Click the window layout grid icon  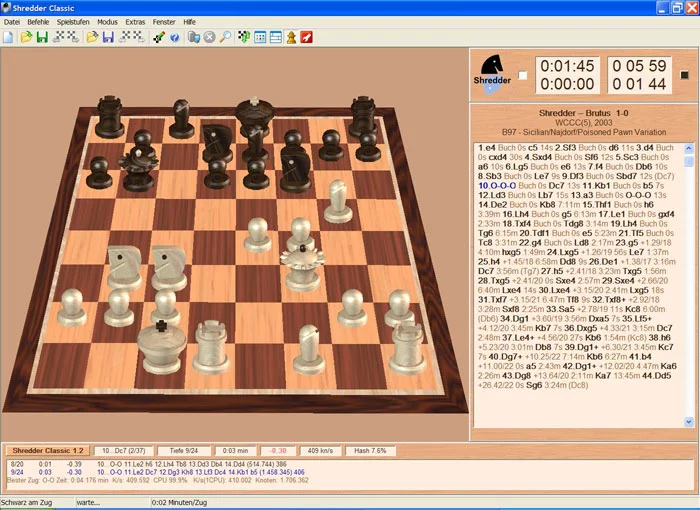pos(260,37)
